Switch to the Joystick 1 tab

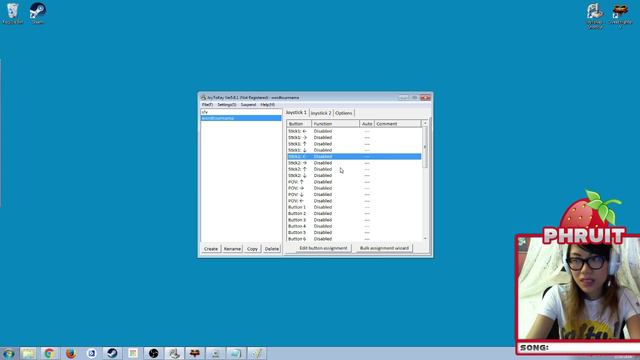296,112
